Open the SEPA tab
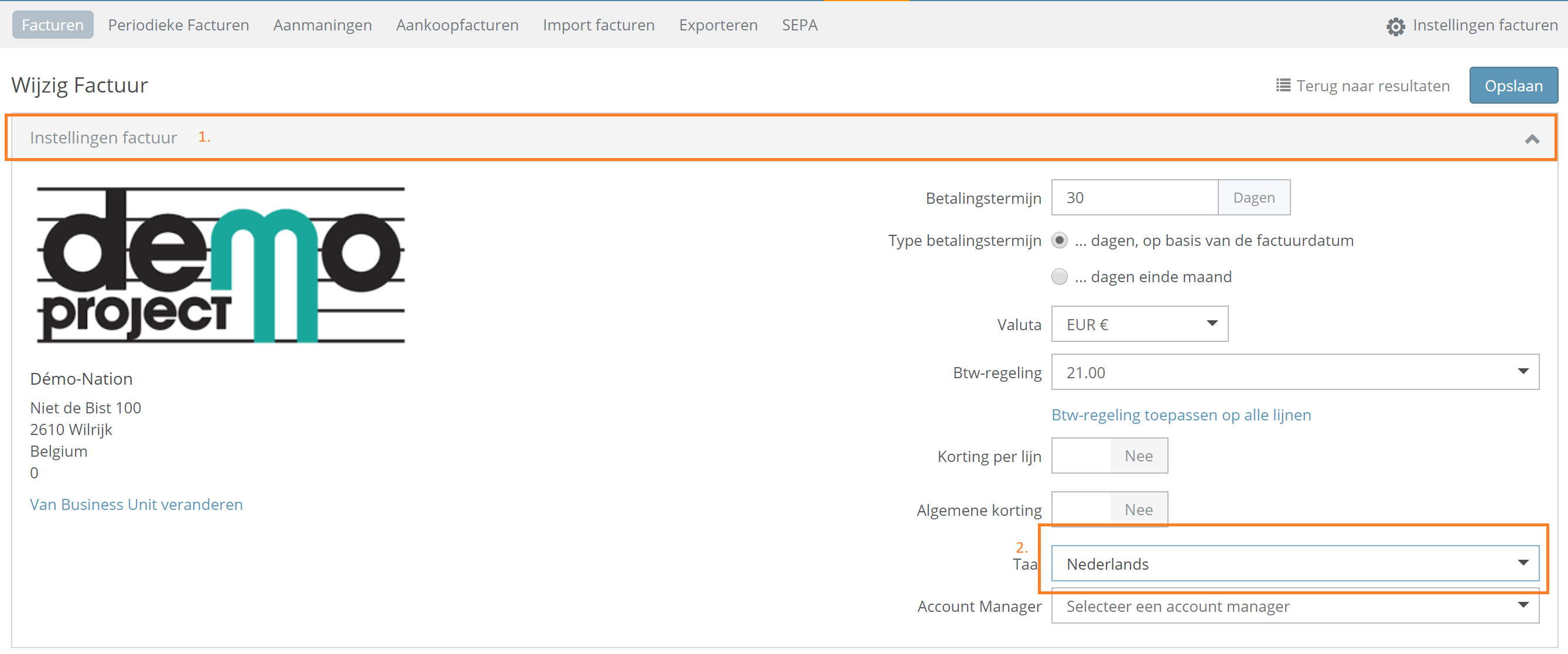Viewport: 1568px width, 654px height. point(799,25)
